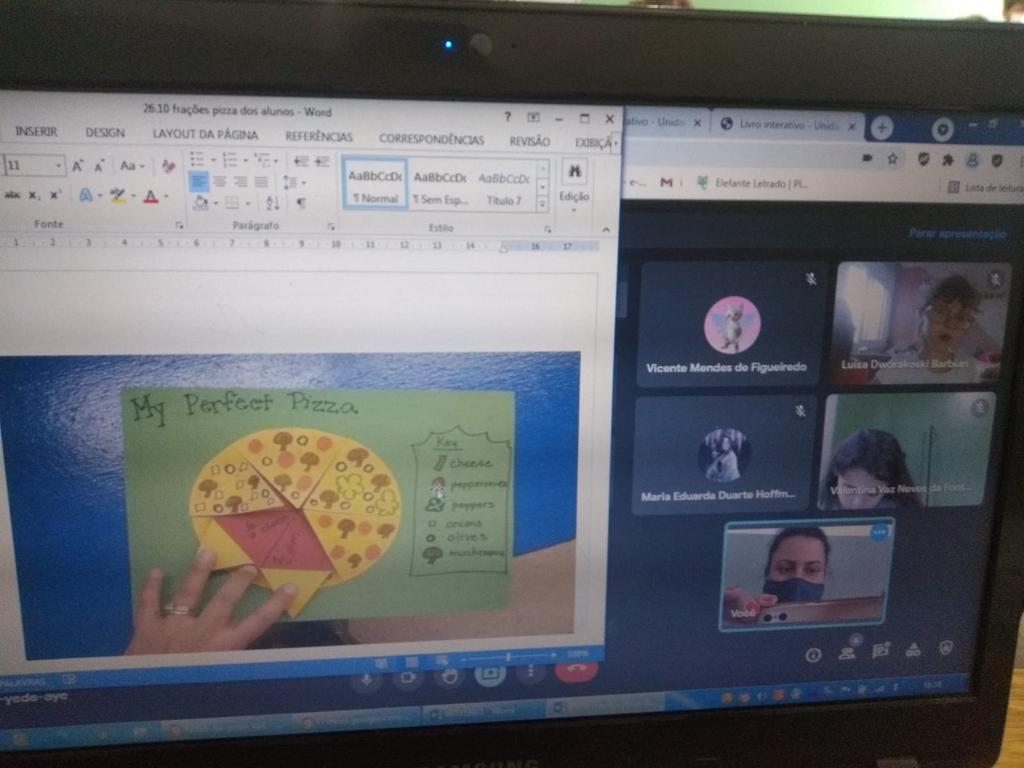The height and width of the screenshot is (768, 1024).
Task: Click the Edição find binoculars icon
Action: (x=575, y=173)
